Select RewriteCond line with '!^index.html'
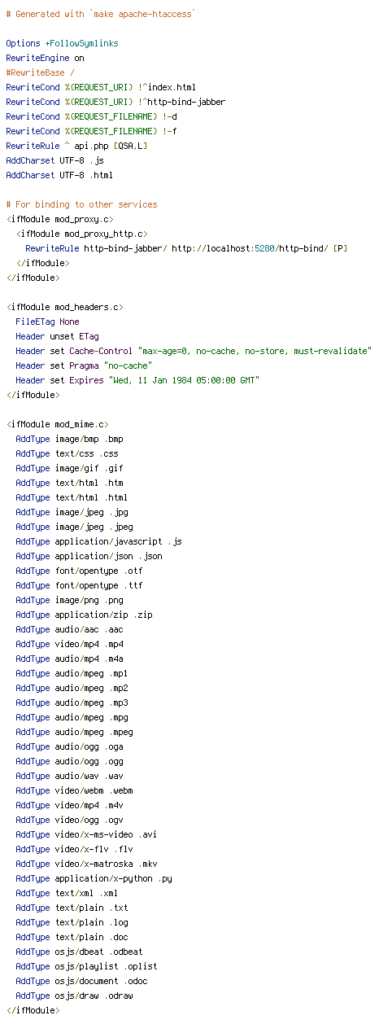 (x=101, y=87)
